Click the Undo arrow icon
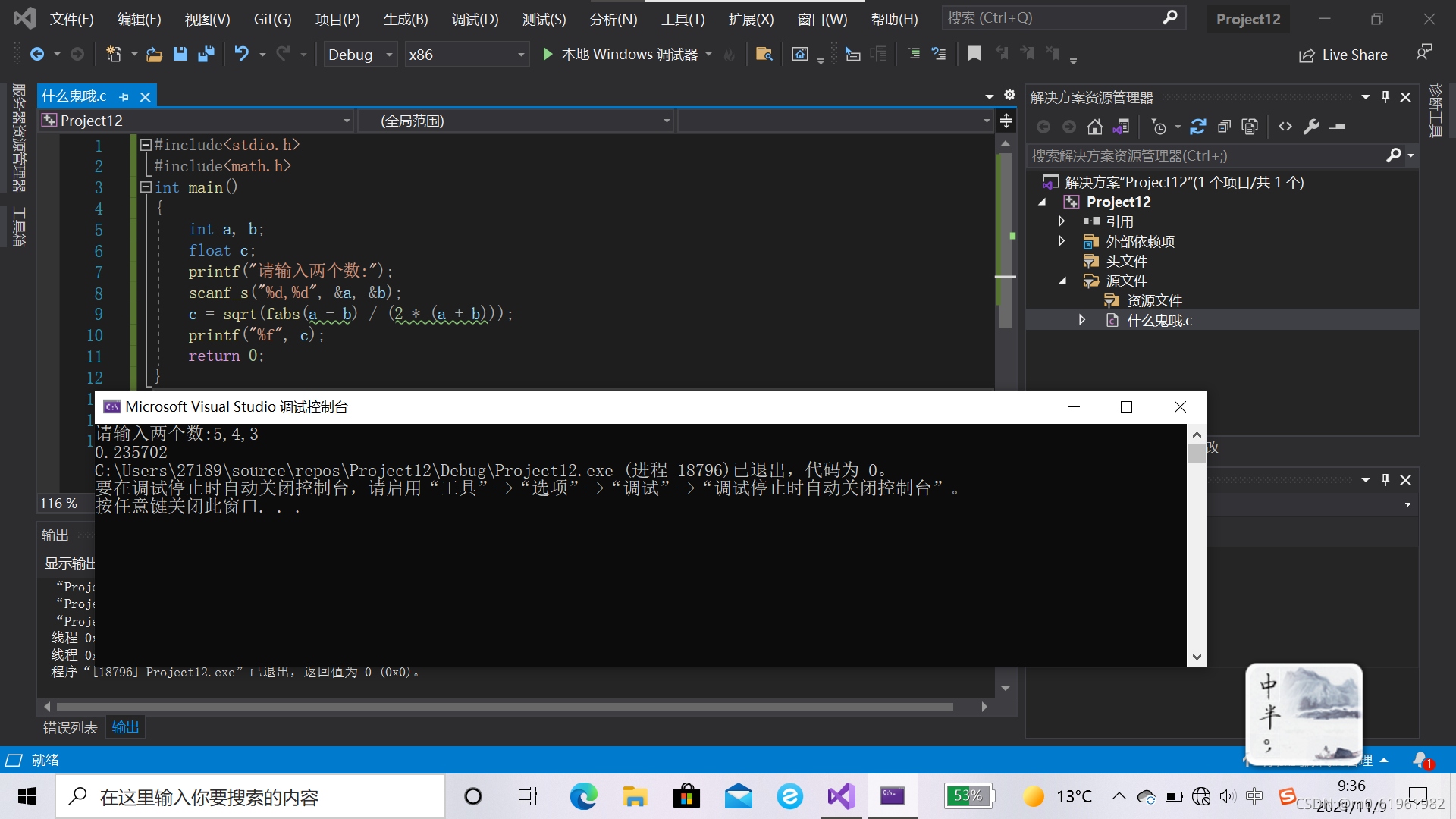Screen dimensions: 1456x819 tap(241, 54)
